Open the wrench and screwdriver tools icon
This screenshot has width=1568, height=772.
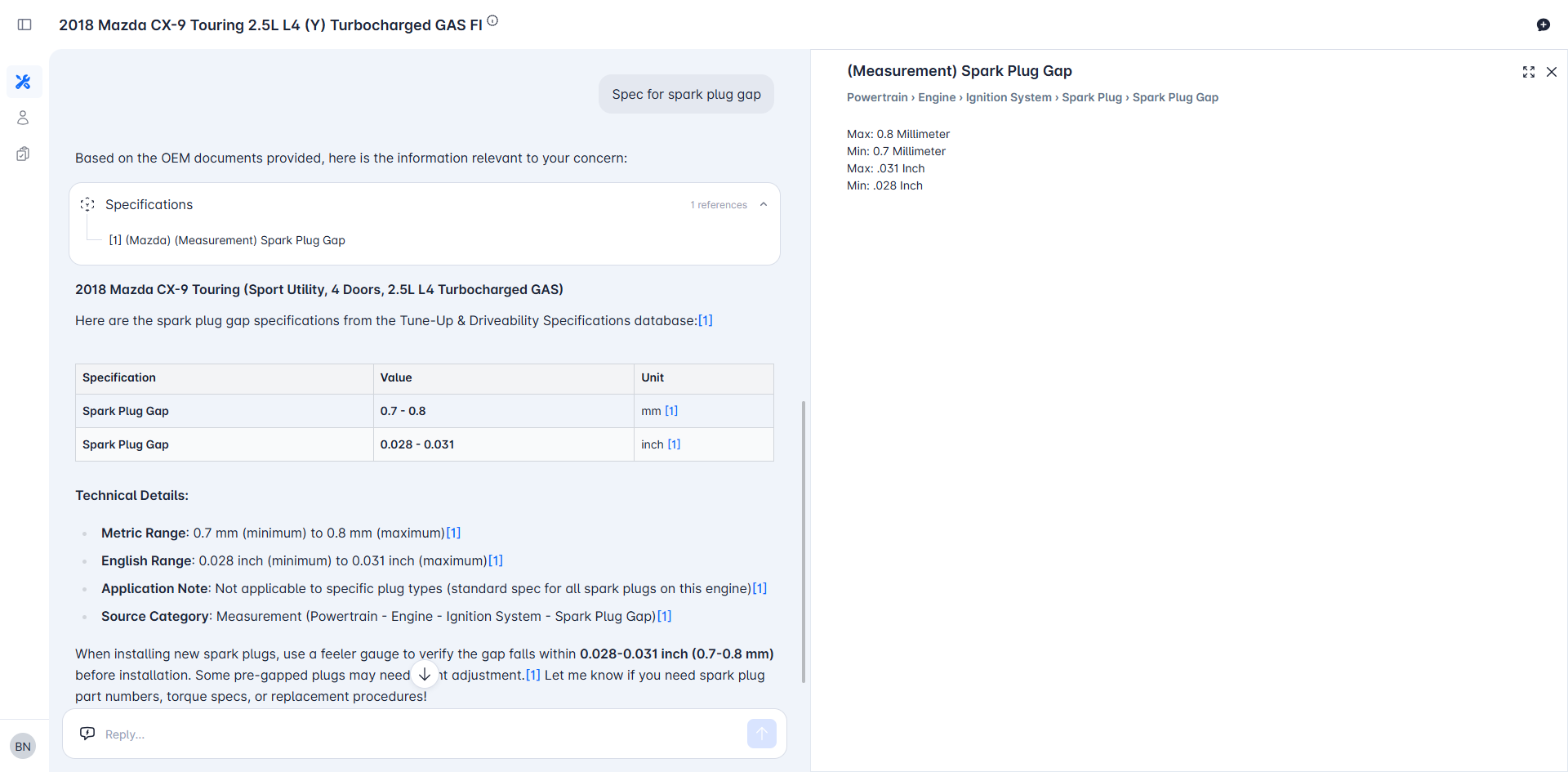click(x=24, y=82)
